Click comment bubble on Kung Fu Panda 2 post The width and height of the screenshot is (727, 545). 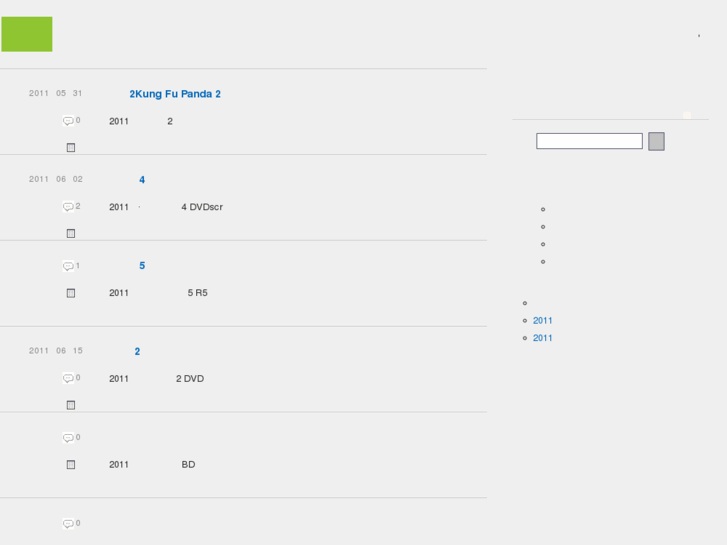point(68,121)
